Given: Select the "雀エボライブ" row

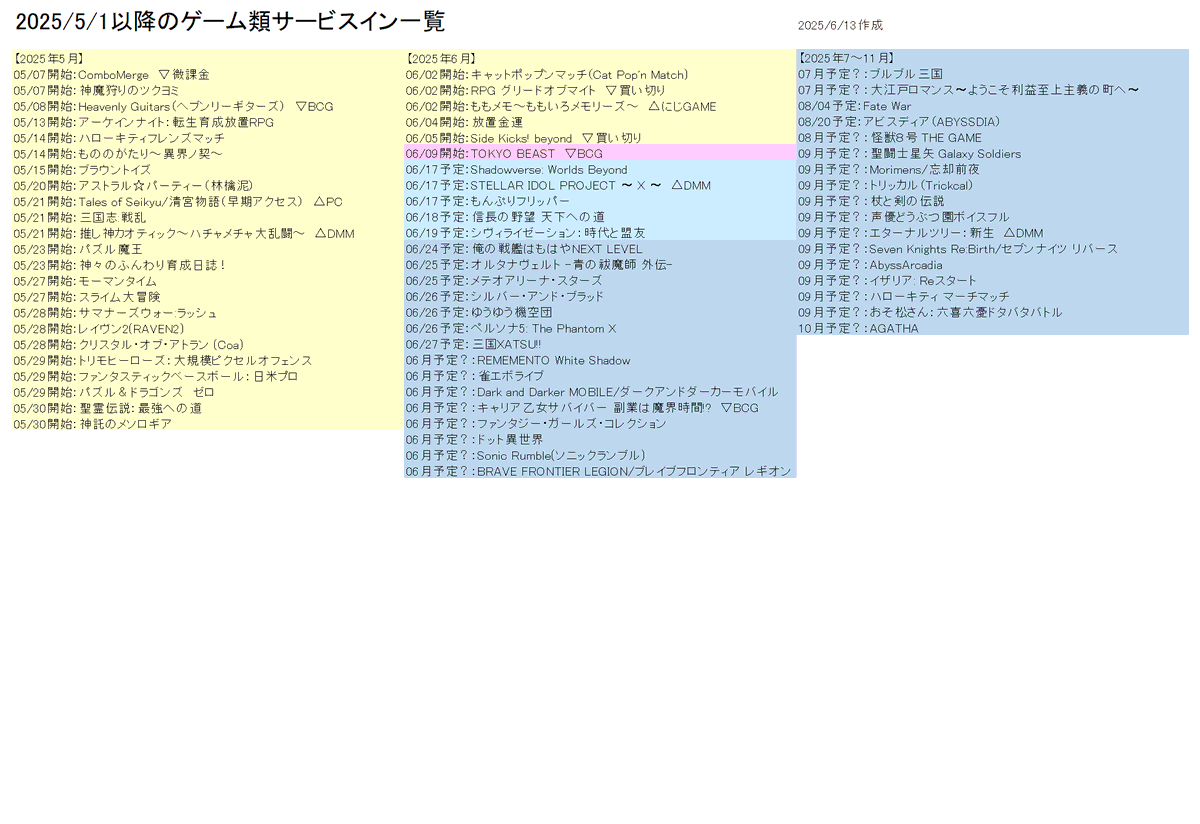Looking at the screenshot, I should 600,376.
